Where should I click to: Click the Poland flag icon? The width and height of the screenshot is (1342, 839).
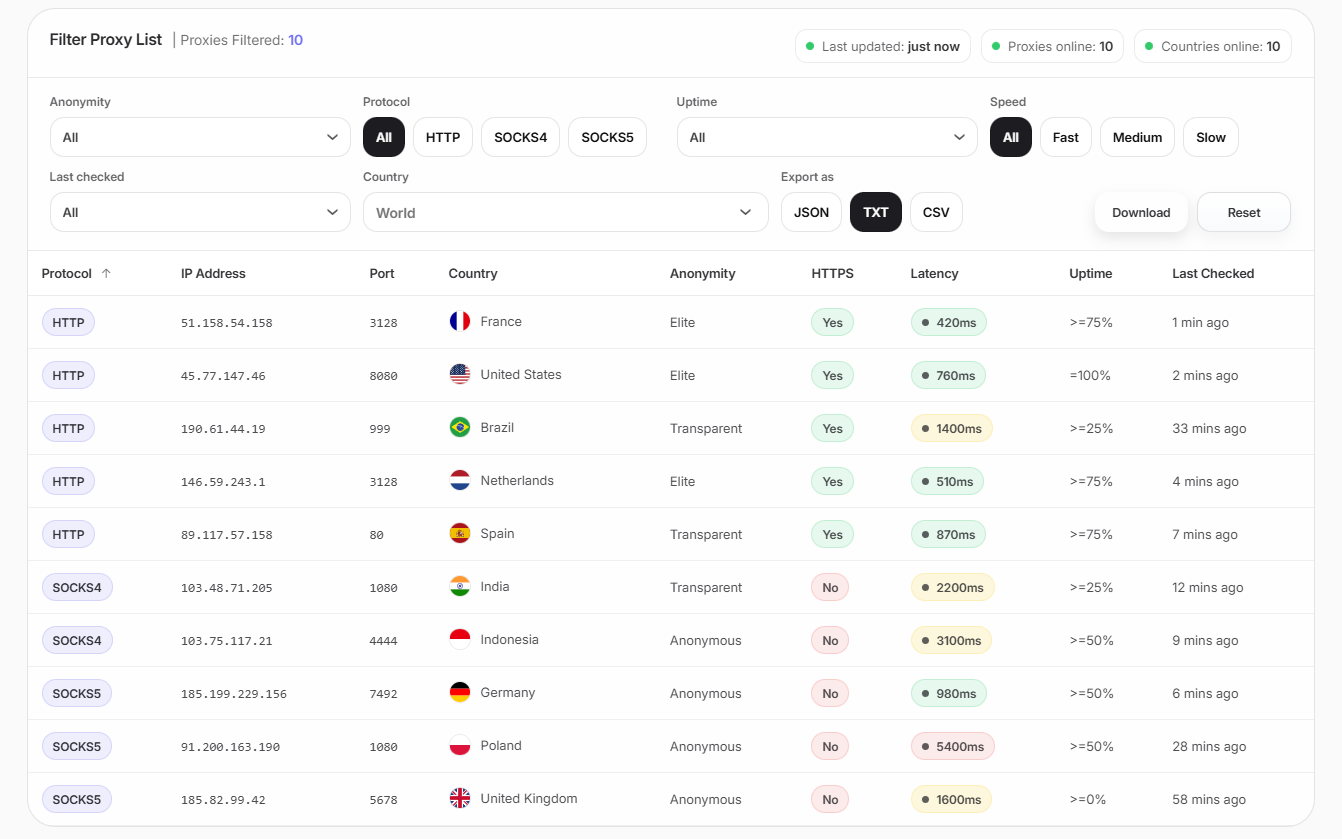tap(460, 745)
